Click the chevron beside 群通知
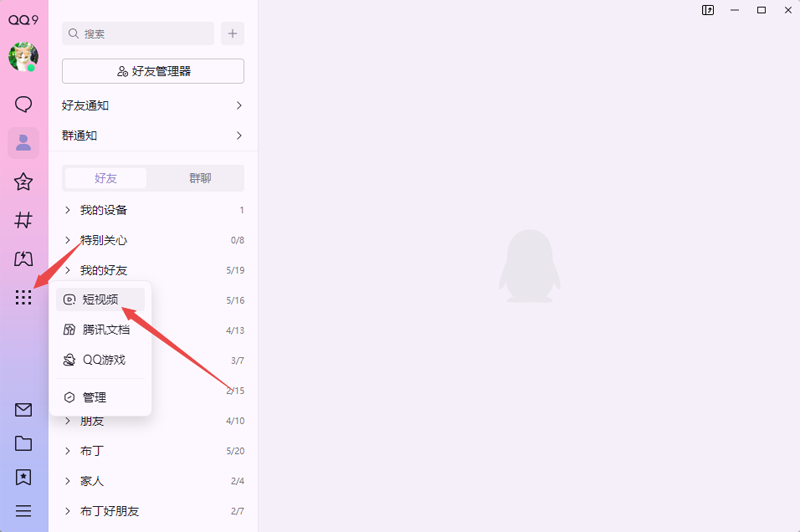The image size is (800, 532). click(x=239, y=136)
